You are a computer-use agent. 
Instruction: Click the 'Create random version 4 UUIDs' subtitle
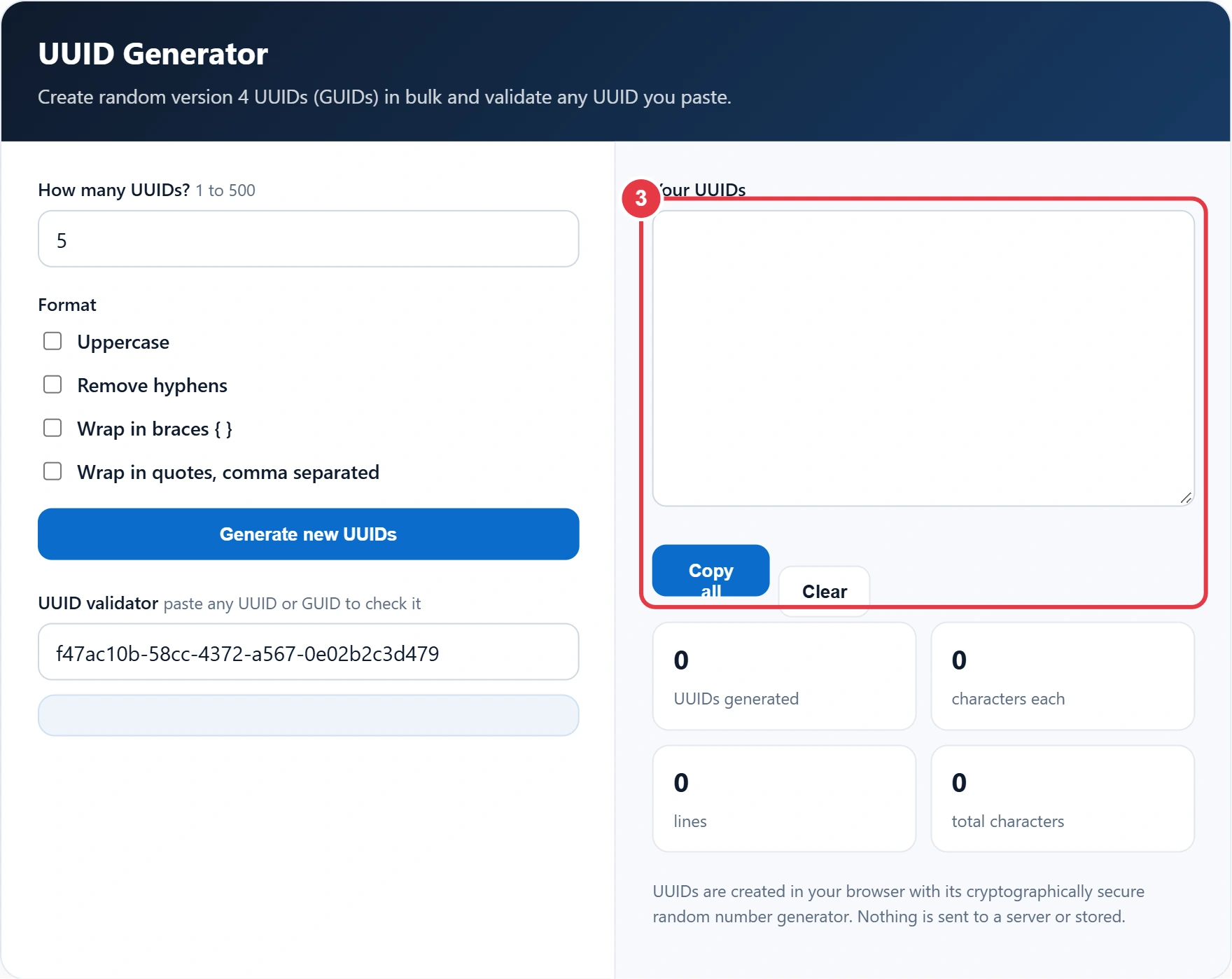click(384, 97)
